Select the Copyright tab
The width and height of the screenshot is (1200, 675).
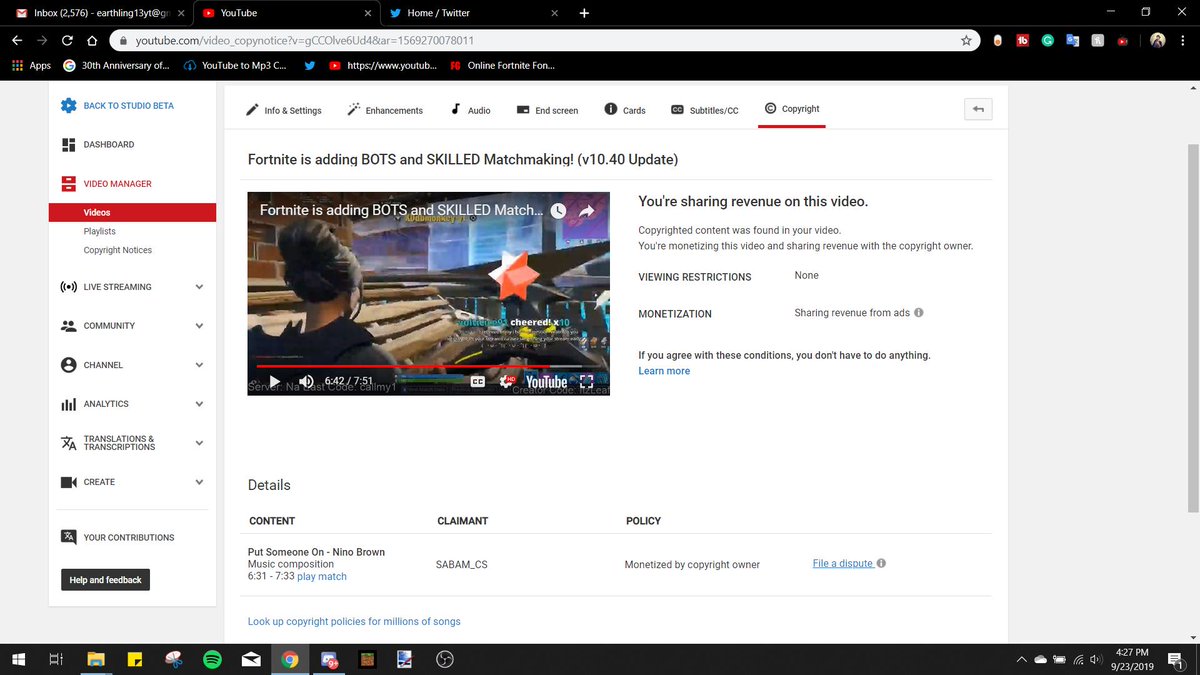[791, 109]
